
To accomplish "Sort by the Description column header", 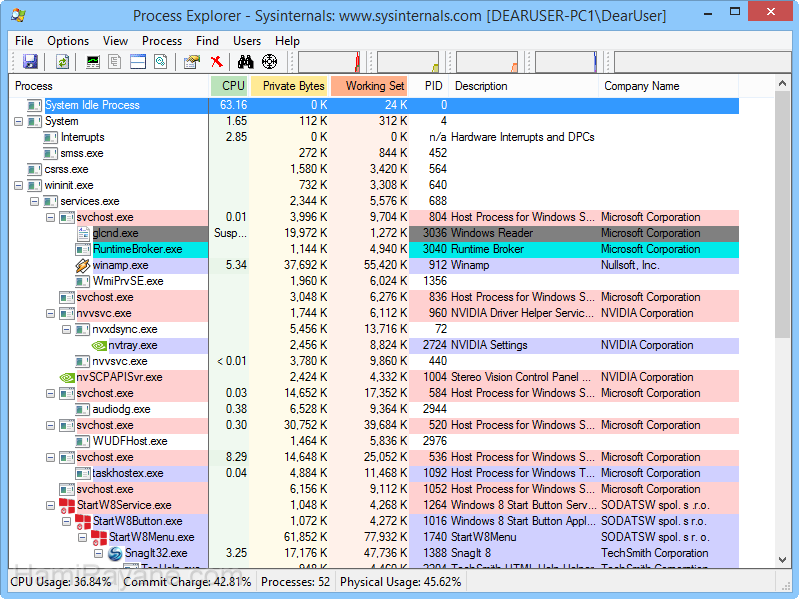I will coord(523,86).
